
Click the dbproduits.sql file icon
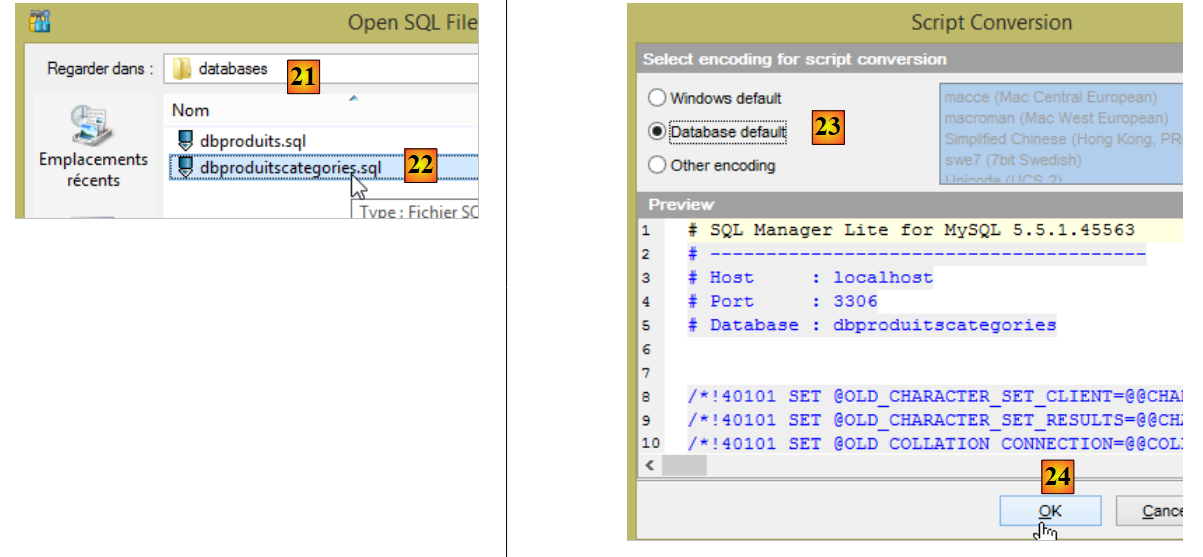point(185,141)
